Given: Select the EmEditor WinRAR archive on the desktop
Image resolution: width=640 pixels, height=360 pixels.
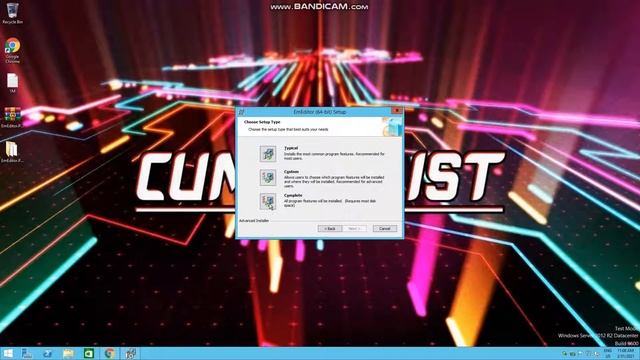Looking at the screenshot, I should (x=12, y=118).
